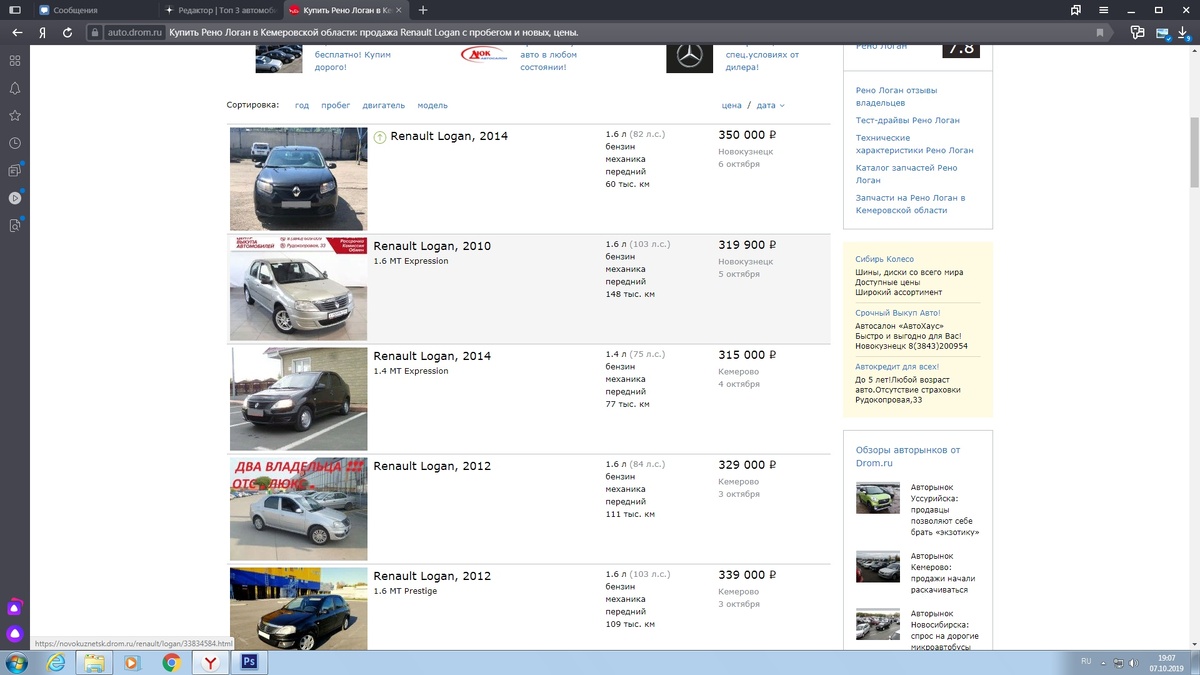Click the Mercedes logo ad banner

pyautogui.click(x=689, y=58)
